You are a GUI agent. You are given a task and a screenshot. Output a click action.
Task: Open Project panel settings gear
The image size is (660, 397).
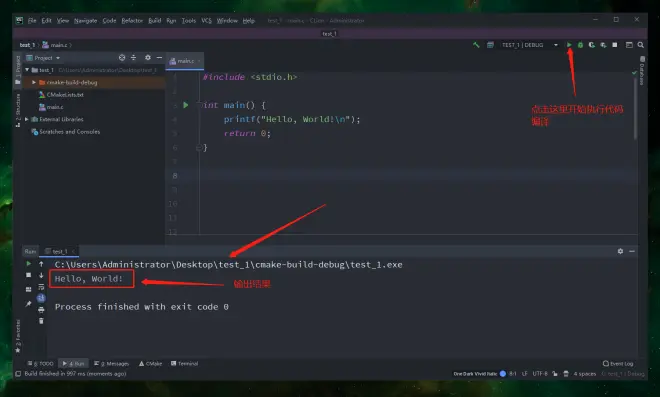pyautogui.click(x=148, y=58)
